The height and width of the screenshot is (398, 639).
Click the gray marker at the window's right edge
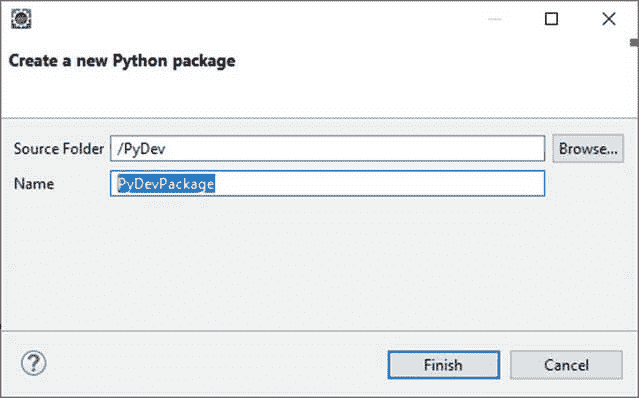pyautogui.click(x=634, y=42)
